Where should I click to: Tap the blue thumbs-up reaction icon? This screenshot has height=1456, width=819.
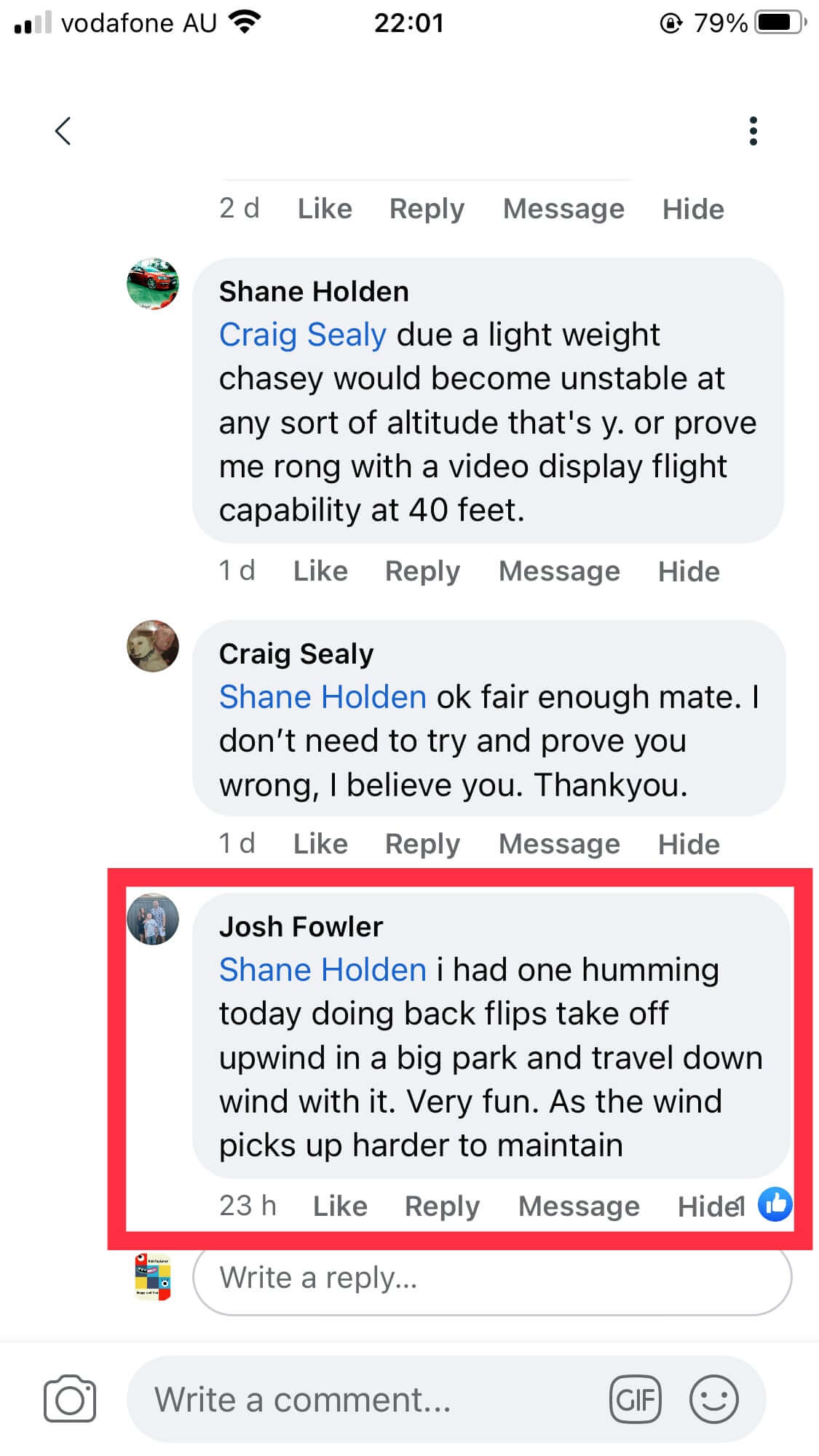click(x=775, y=1204)
